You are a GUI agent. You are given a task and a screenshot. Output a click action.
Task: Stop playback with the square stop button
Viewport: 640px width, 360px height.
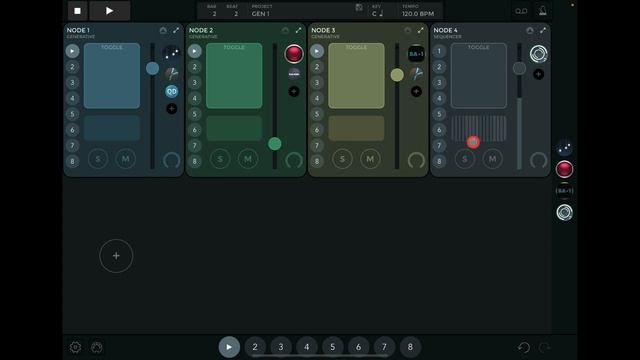(x=78, y=11)
